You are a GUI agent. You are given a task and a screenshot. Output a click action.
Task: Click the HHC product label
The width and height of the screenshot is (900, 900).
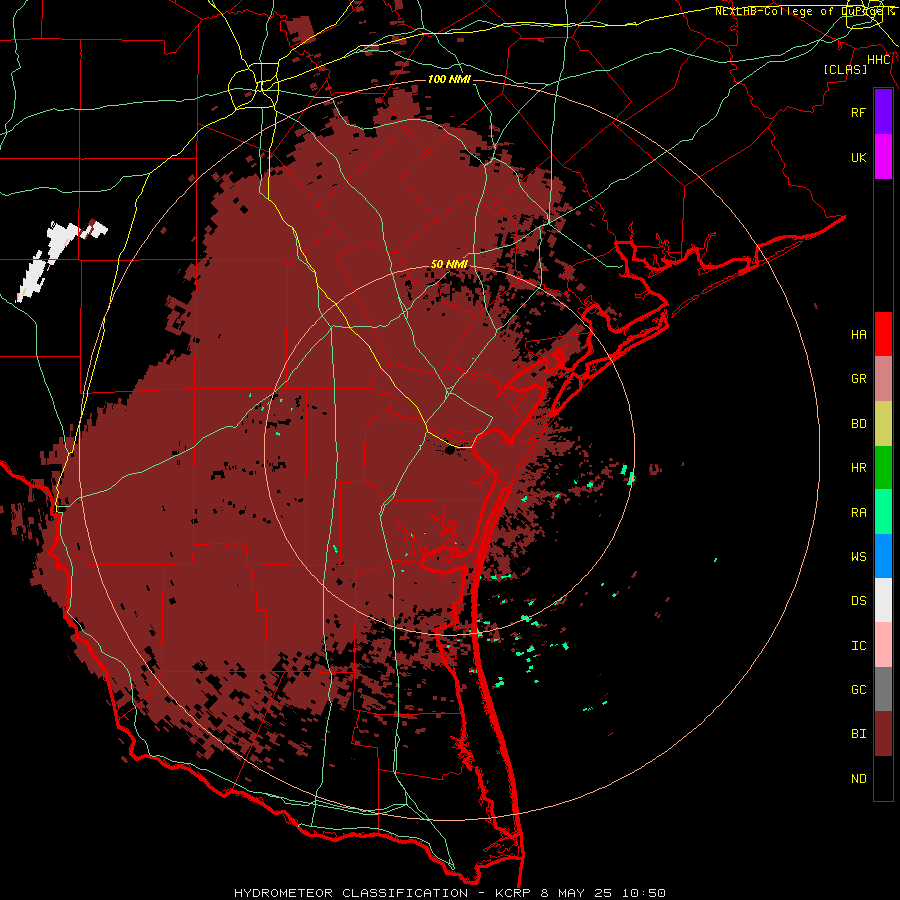tap(879, 60)
